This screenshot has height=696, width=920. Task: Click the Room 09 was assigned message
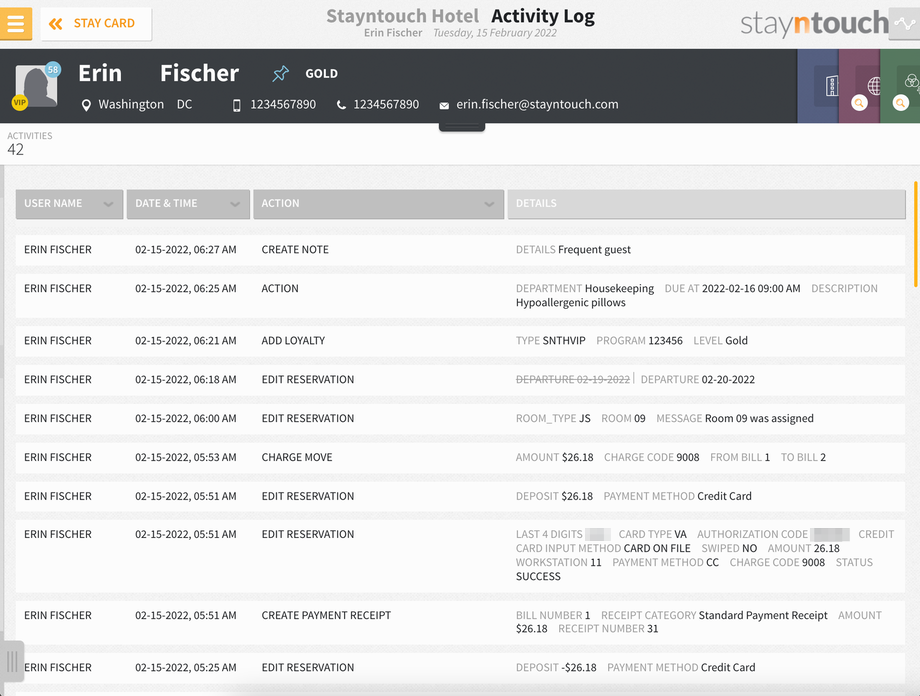759,418
